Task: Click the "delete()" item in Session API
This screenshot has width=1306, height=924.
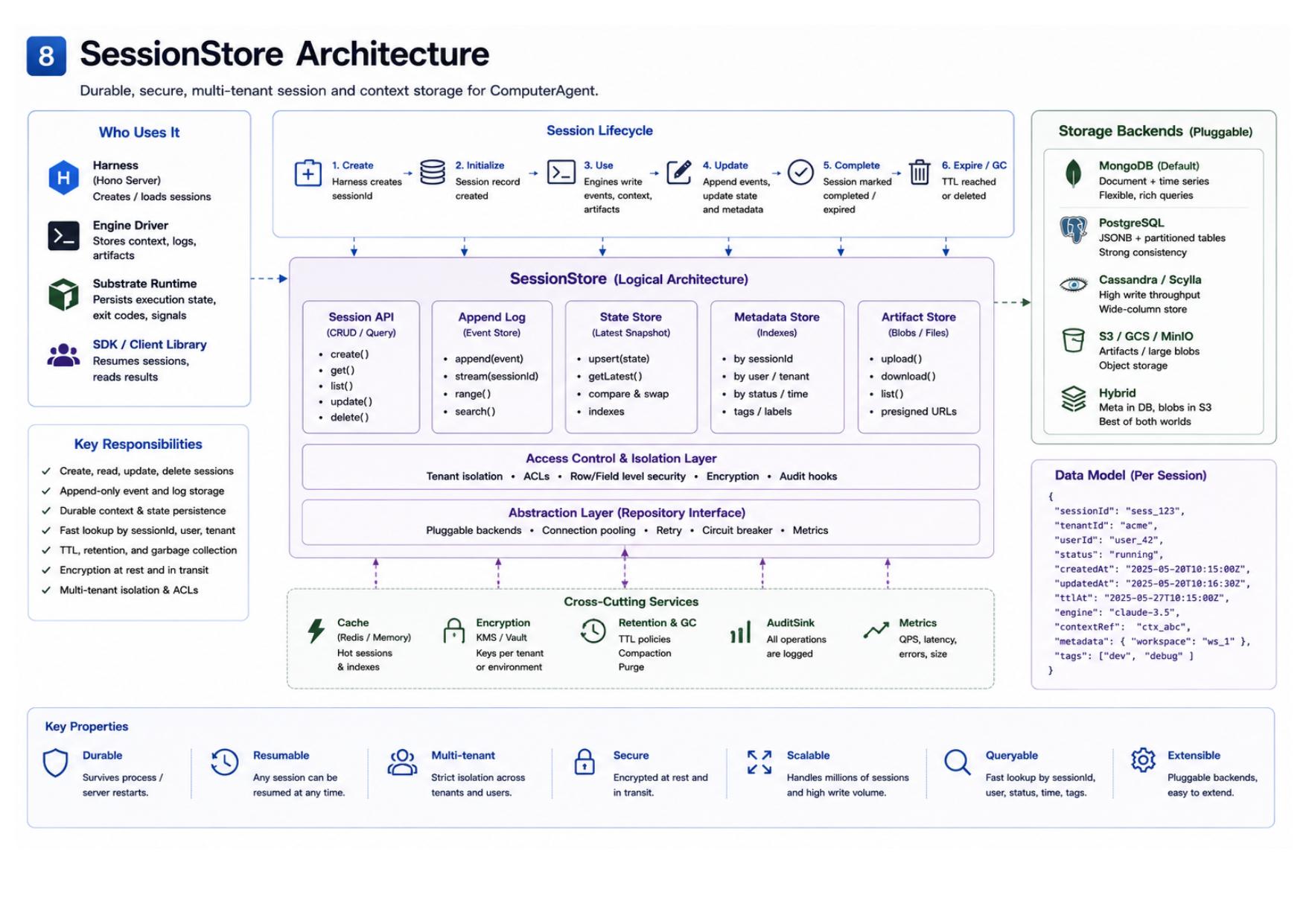Action: (349, 418)
